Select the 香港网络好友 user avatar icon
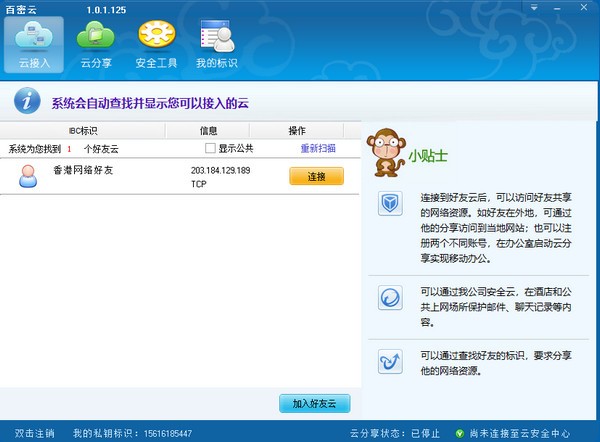Screen dimensions: 600x442 (x=28, y=176)
